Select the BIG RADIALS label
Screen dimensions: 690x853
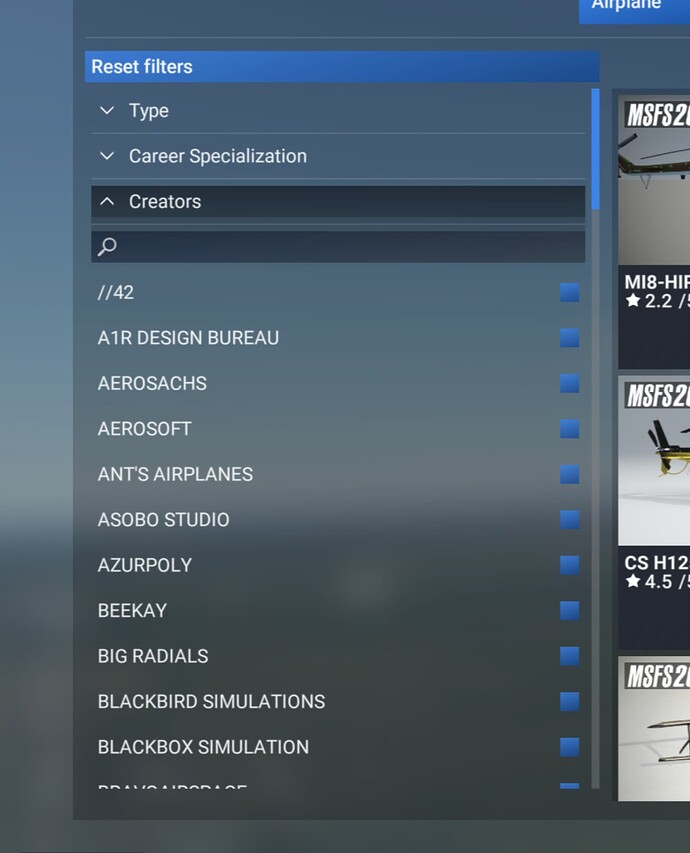[153, 656]
